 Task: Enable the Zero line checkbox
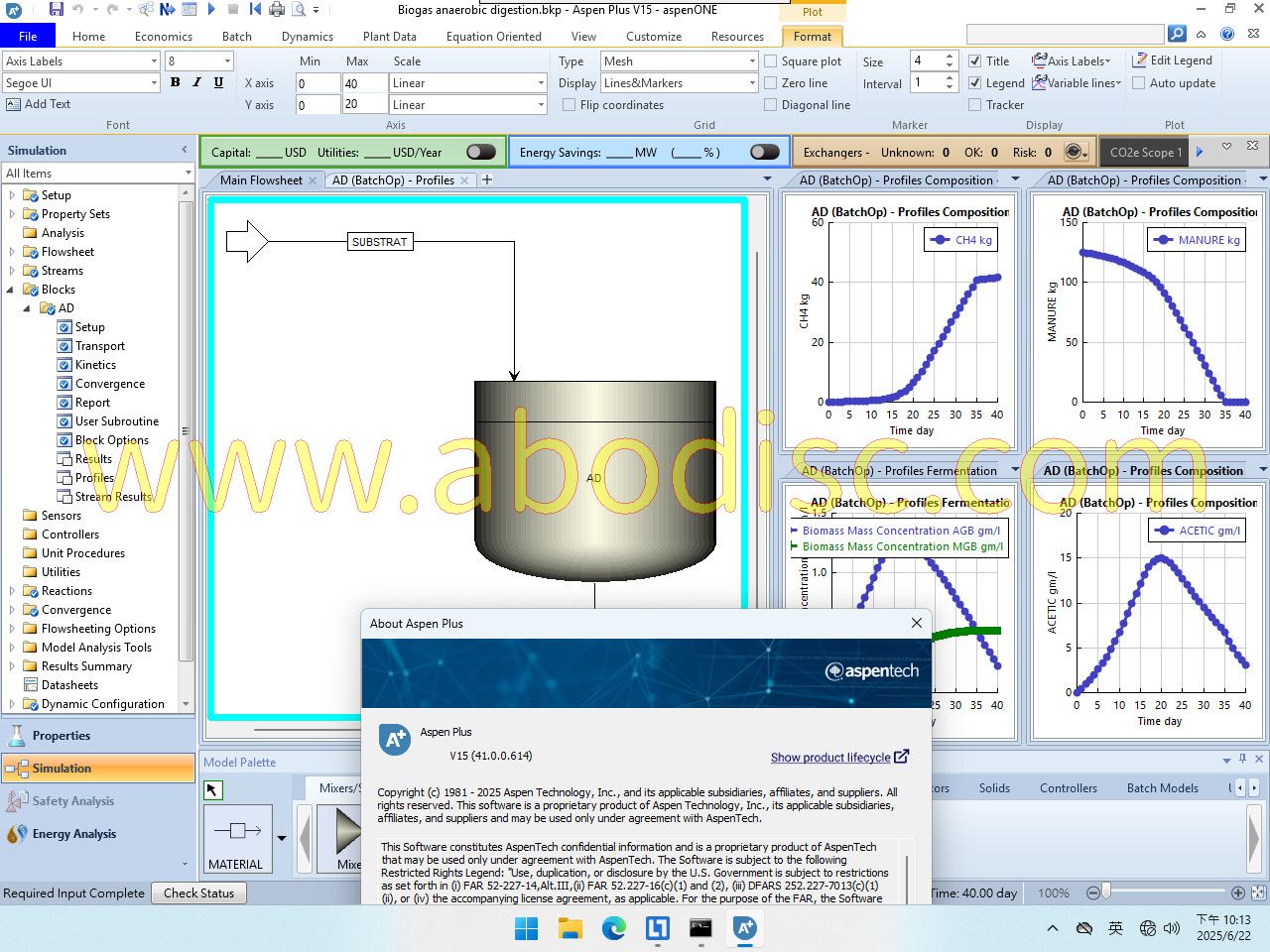(771, 83)
